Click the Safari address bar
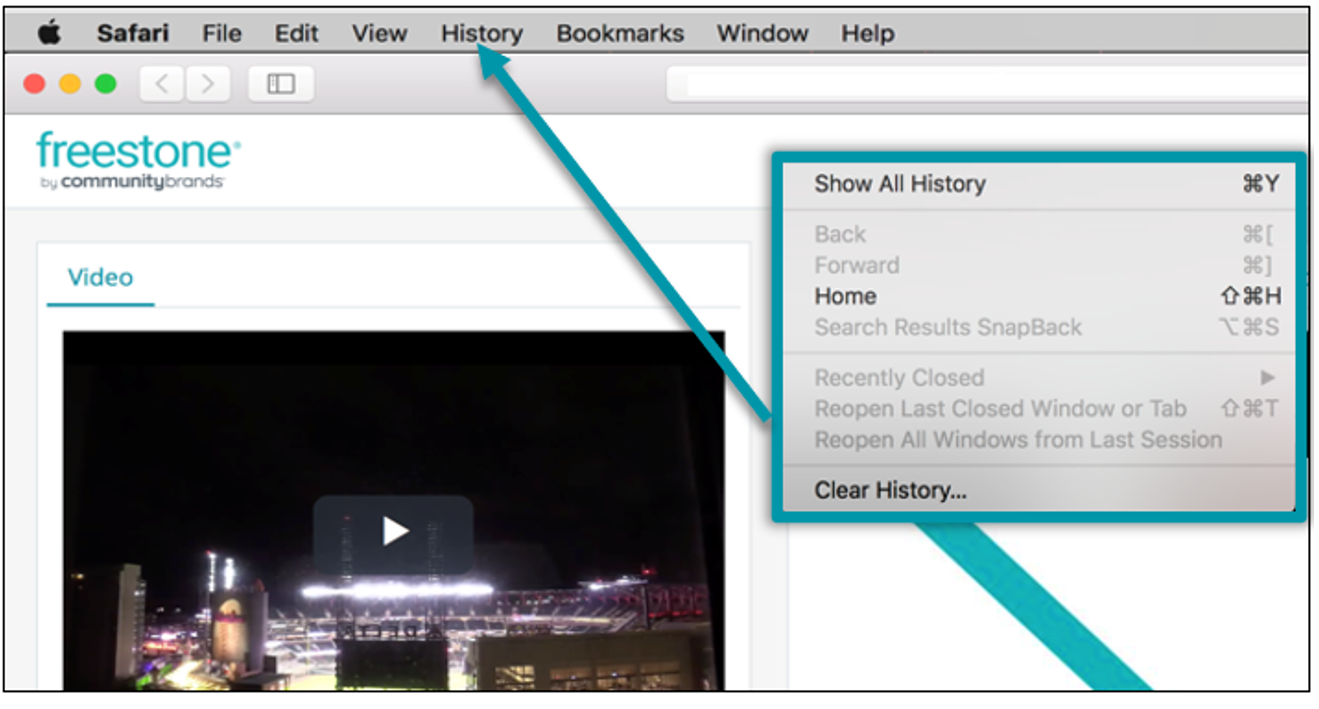Viewport: 1319px width, 709px height. coord(987,84)
